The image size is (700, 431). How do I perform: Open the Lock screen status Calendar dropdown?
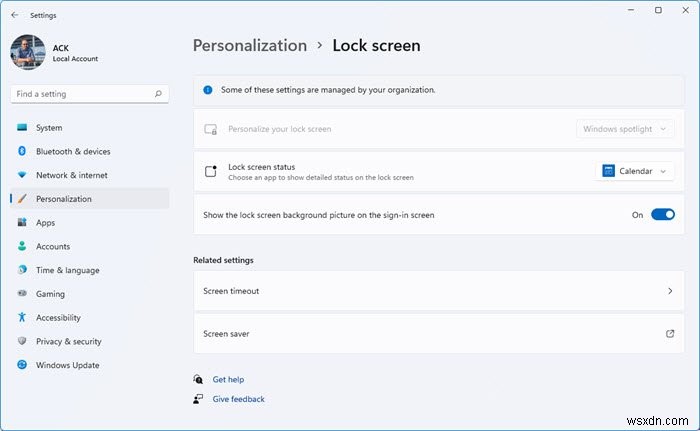coord(635,171)
